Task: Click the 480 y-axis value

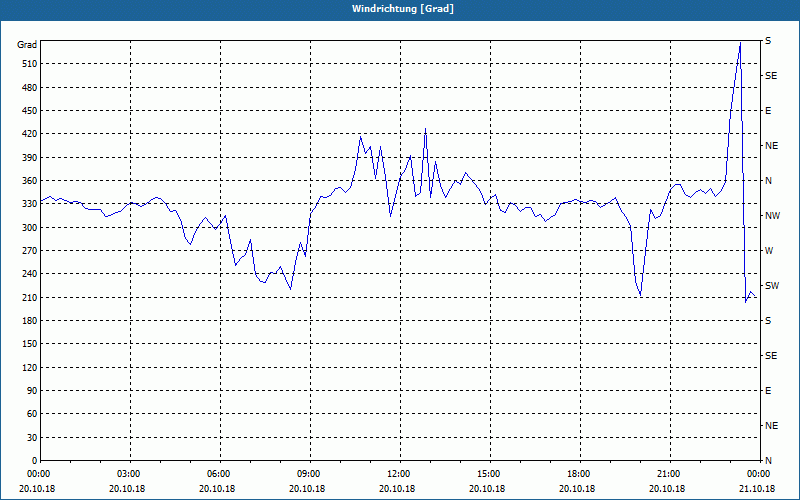Action: tap(30, 88)
